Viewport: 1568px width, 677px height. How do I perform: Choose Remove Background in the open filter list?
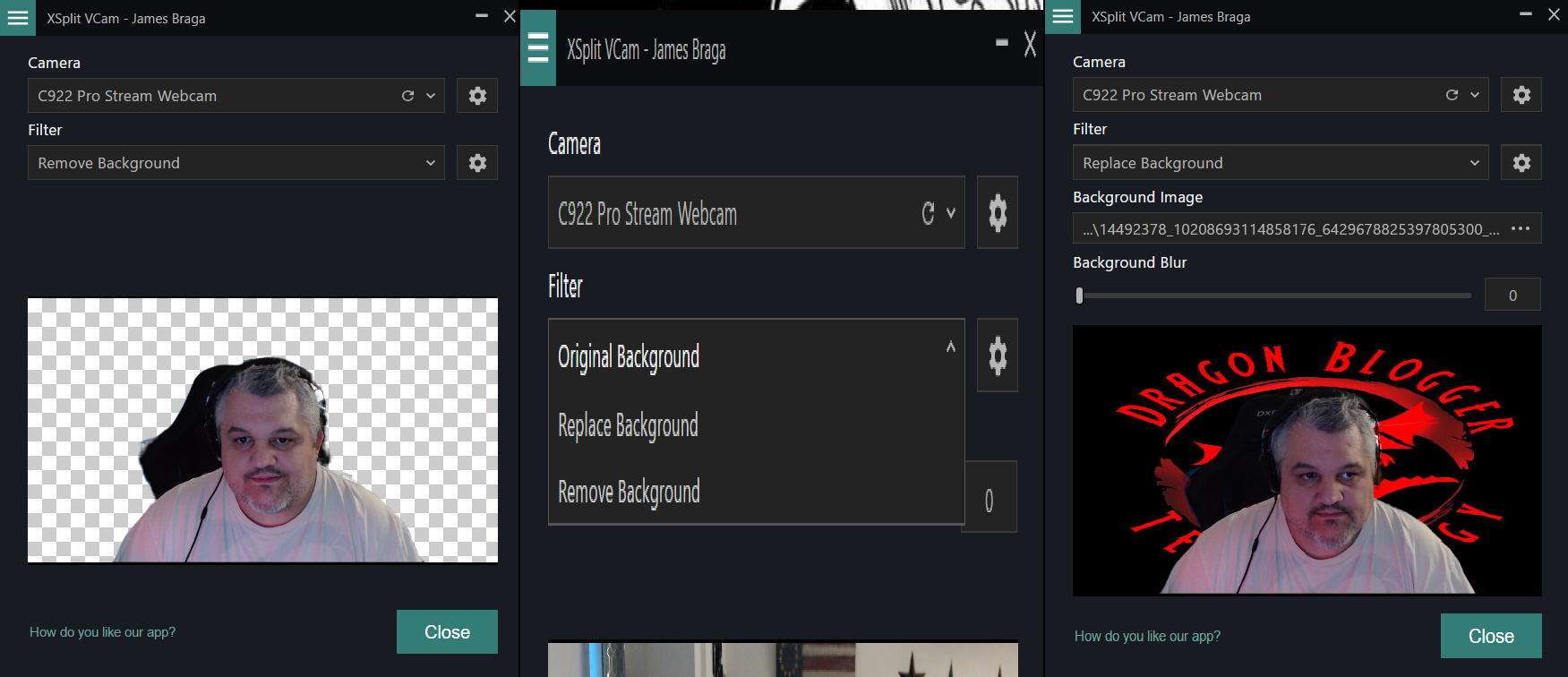pyautogui.click(x=629, y=492)
